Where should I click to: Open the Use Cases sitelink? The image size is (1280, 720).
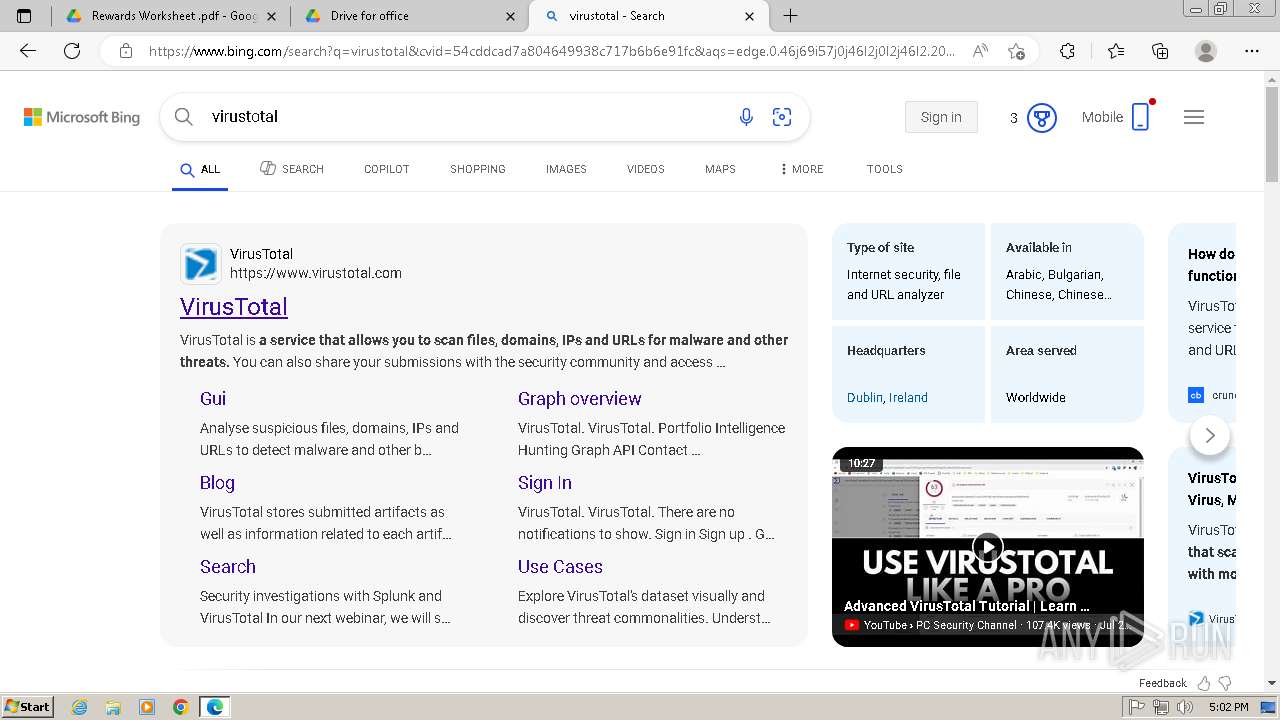560,566
